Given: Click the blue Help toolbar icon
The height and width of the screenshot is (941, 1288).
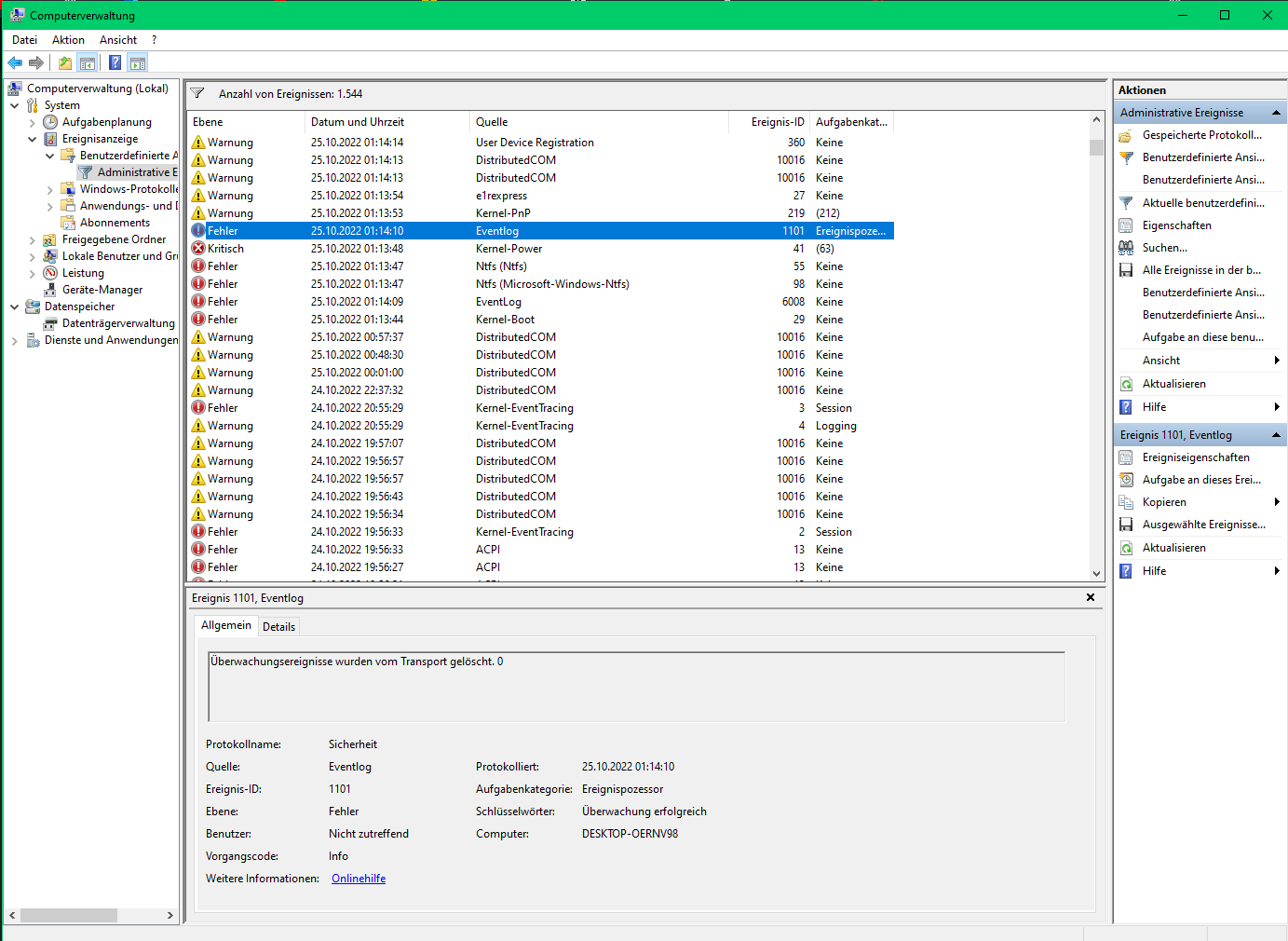Looking at the screenshot, I should (115, 62).
